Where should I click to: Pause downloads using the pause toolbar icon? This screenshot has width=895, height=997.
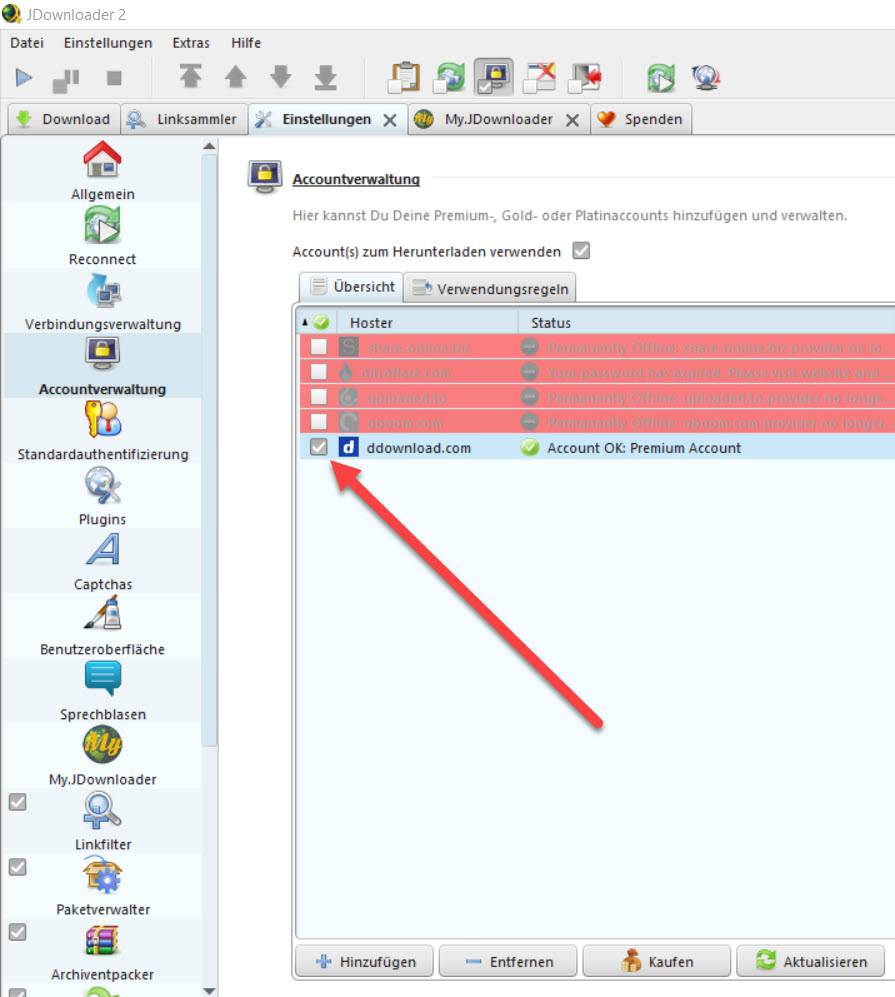(x=66, y=79)
